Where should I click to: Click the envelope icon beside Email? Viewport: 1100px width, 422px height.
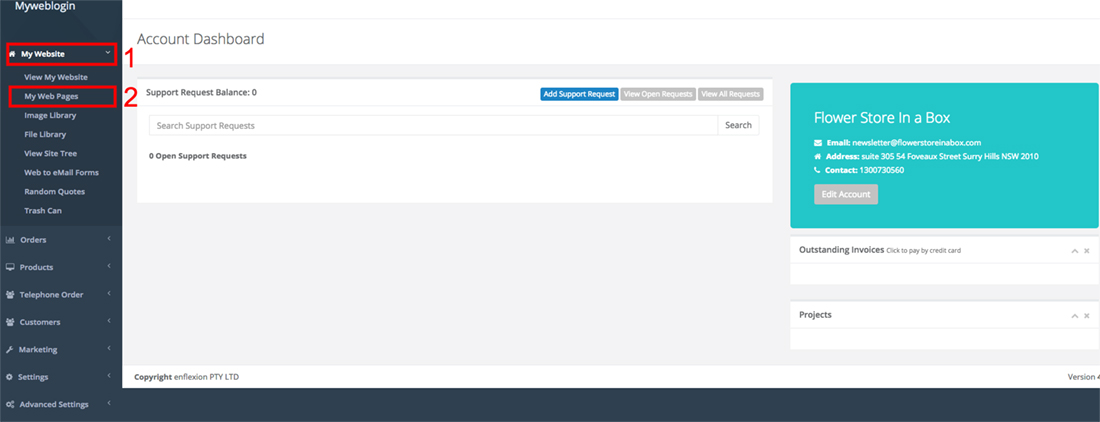[x=818, y=142]
